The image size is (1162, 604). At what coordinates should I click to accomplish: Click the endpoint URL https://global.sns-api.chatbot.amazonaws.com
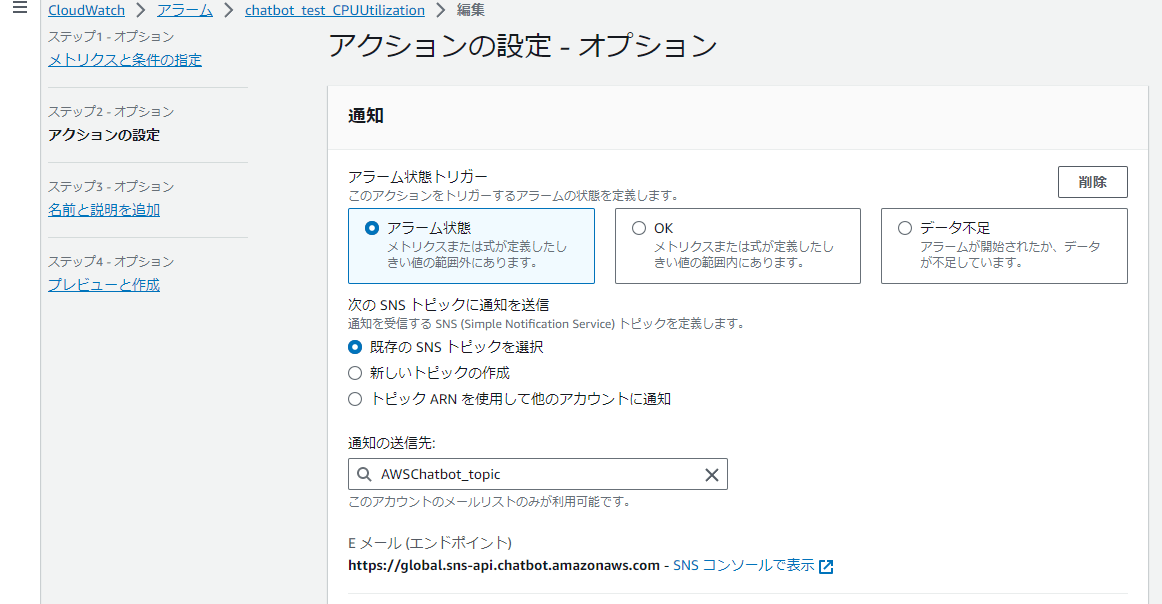click(x=504, y=565)
